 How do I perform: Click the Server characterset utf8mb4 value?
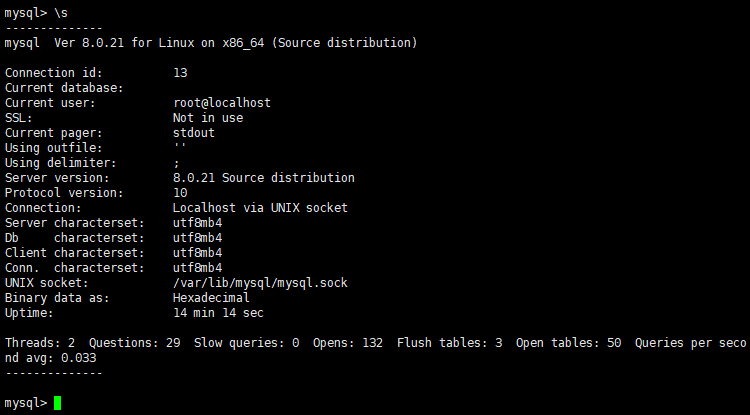point(198,223)
